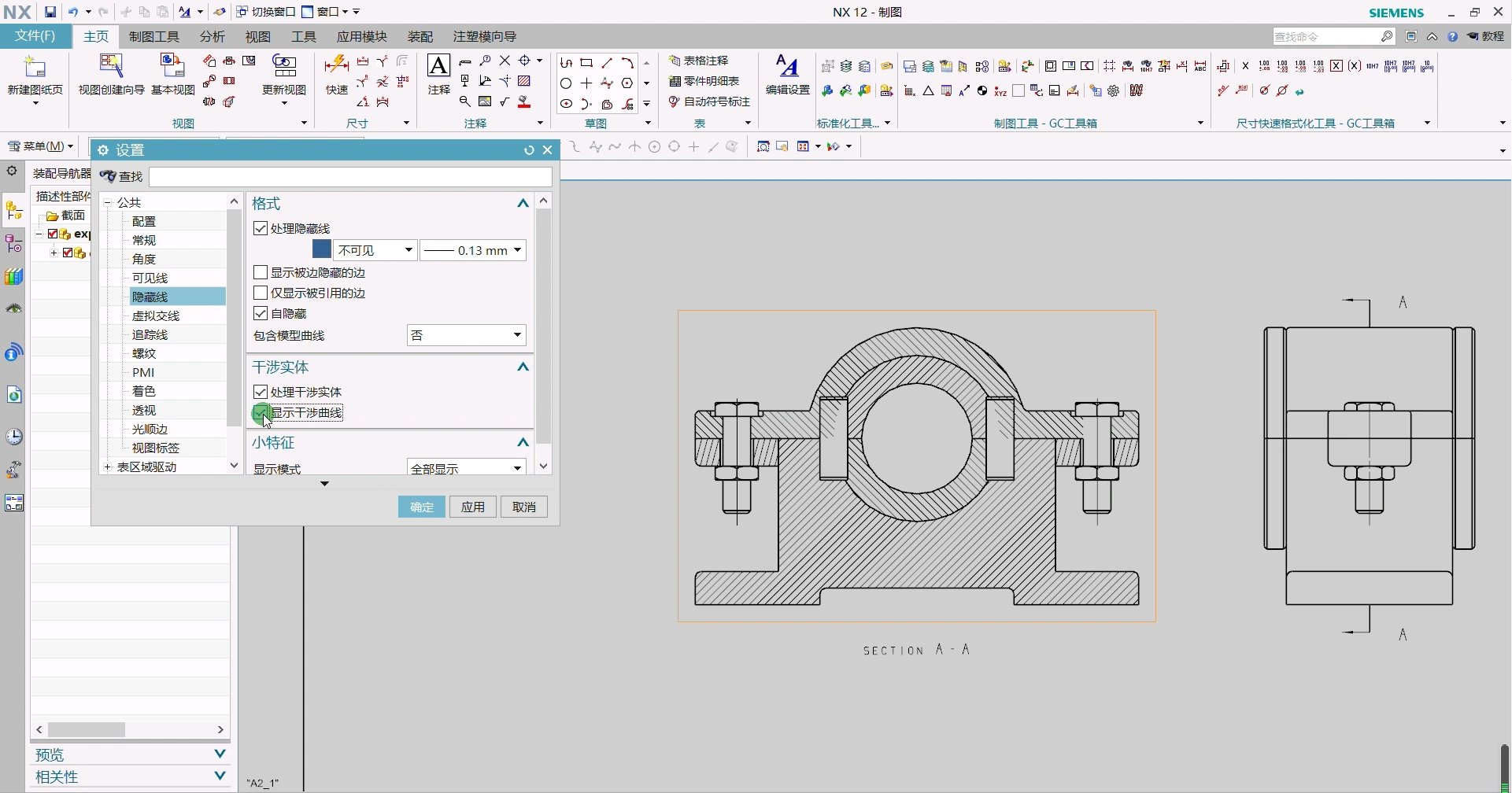Screen dimensions: 1512x793
Task: Switch to the 分析 ribbon tab
Action: pos(213,37)
